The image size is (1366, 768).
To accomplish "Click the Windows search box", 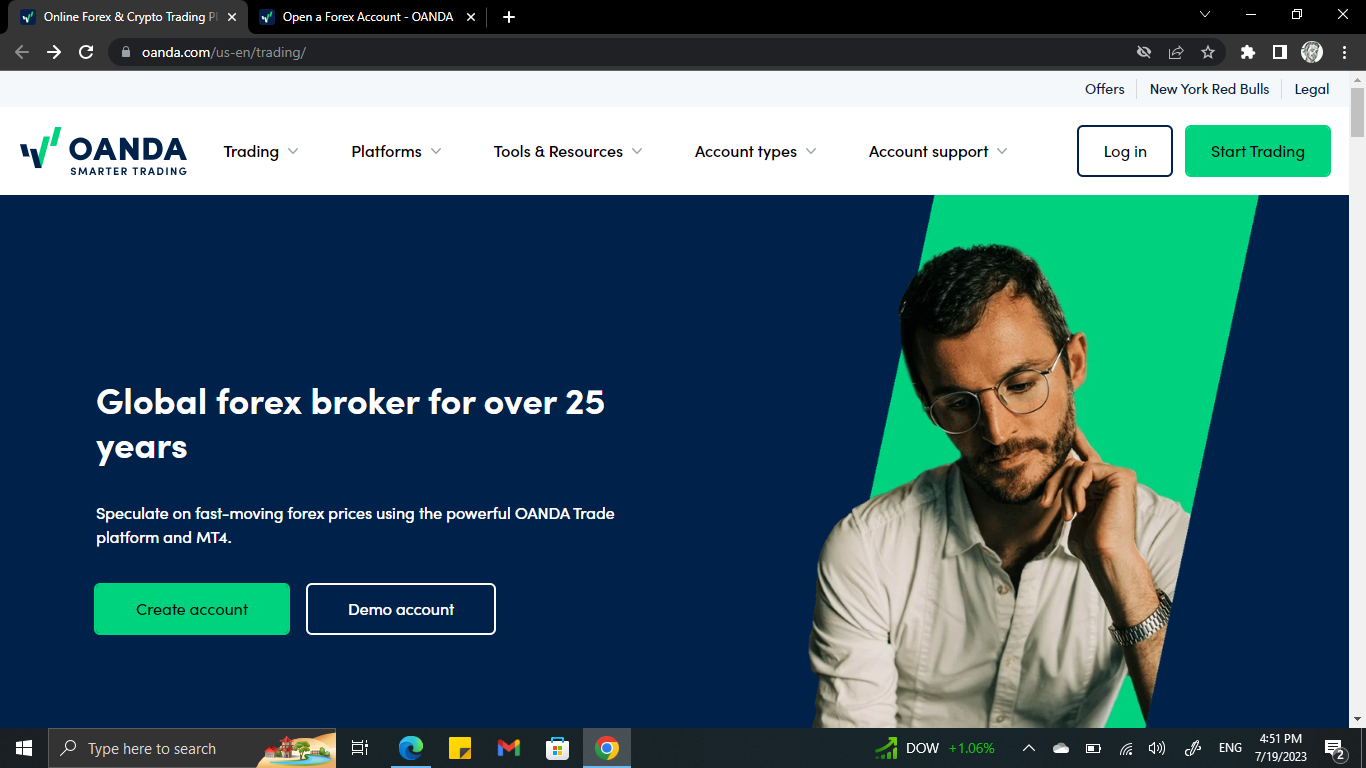I will click(x=192, y=748).
